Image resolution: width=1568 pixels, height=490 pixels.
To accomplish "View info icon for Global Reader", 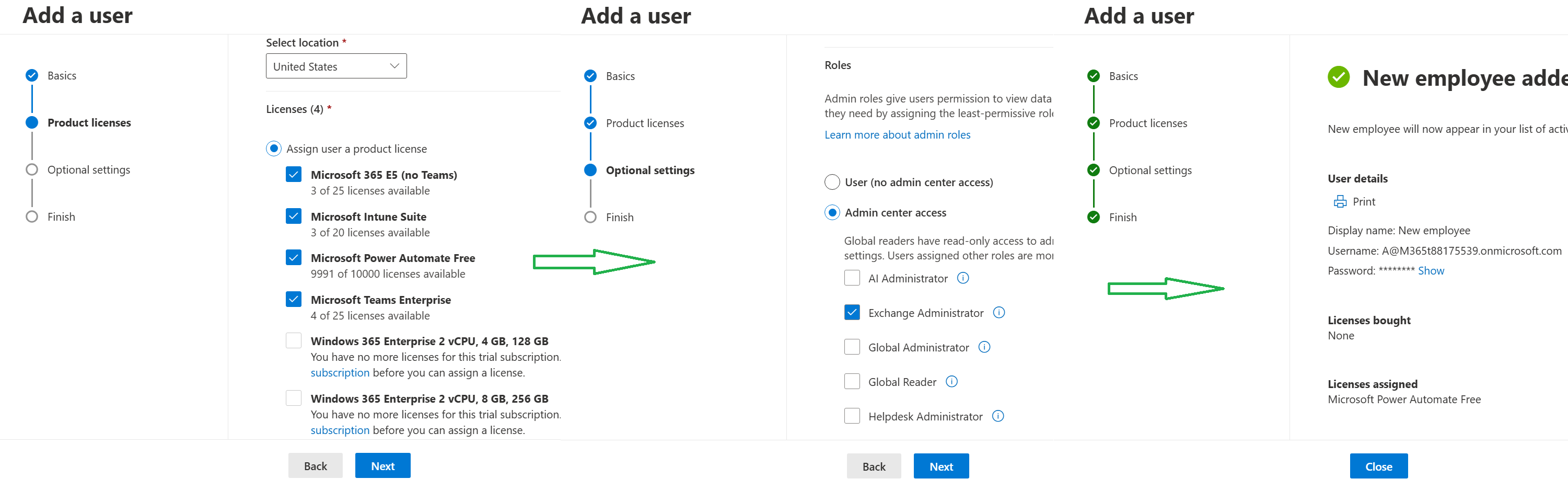I will [952, 382].
